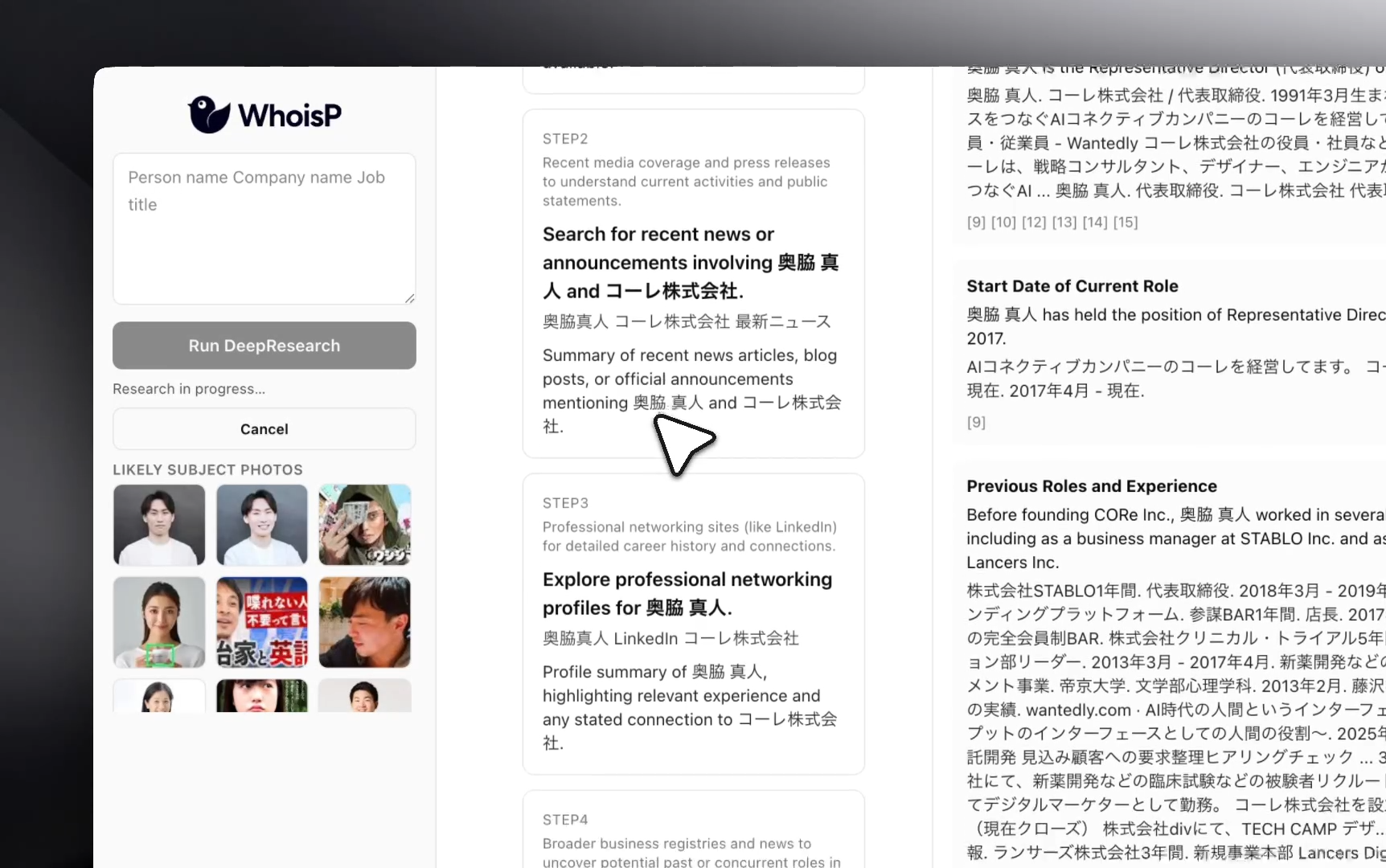This screenshot has width=1386, height=868.
Task: Cancel the research in progress
Action: point(264,428)
